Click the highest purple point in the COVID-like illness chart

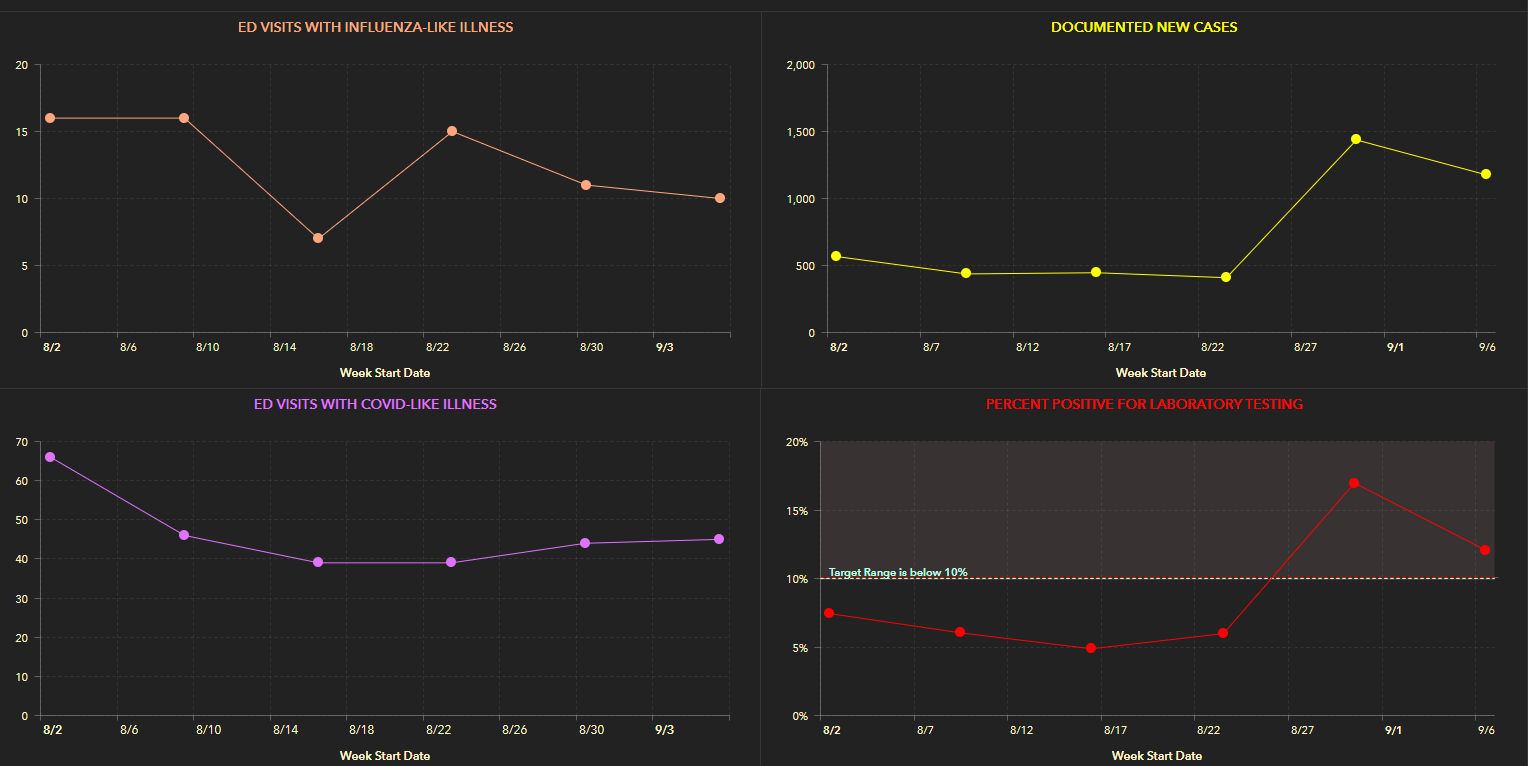coord(50,457)
